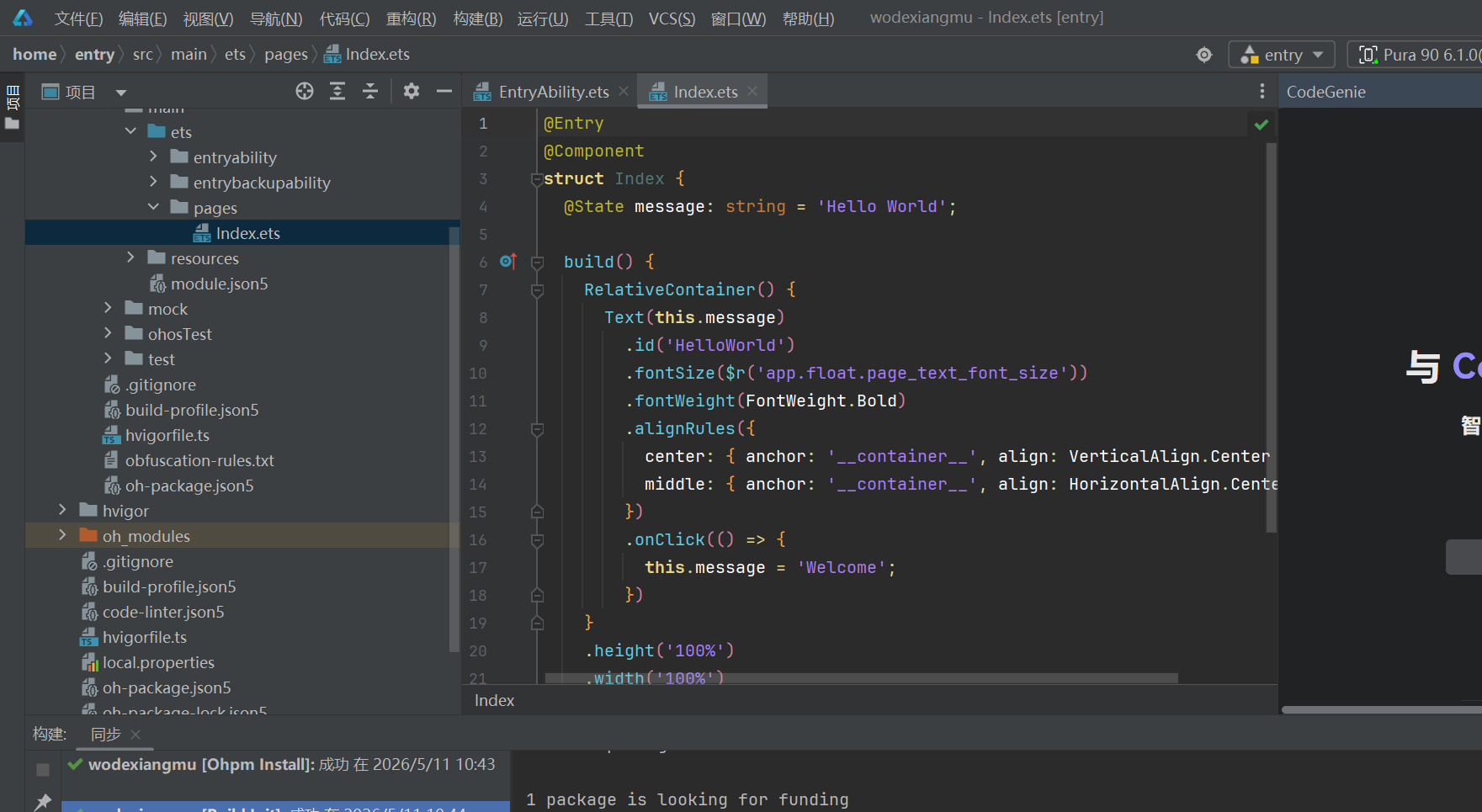Open the 重构(R) menu
Viewport: 1482px width, 812px height.
point(411,19)
